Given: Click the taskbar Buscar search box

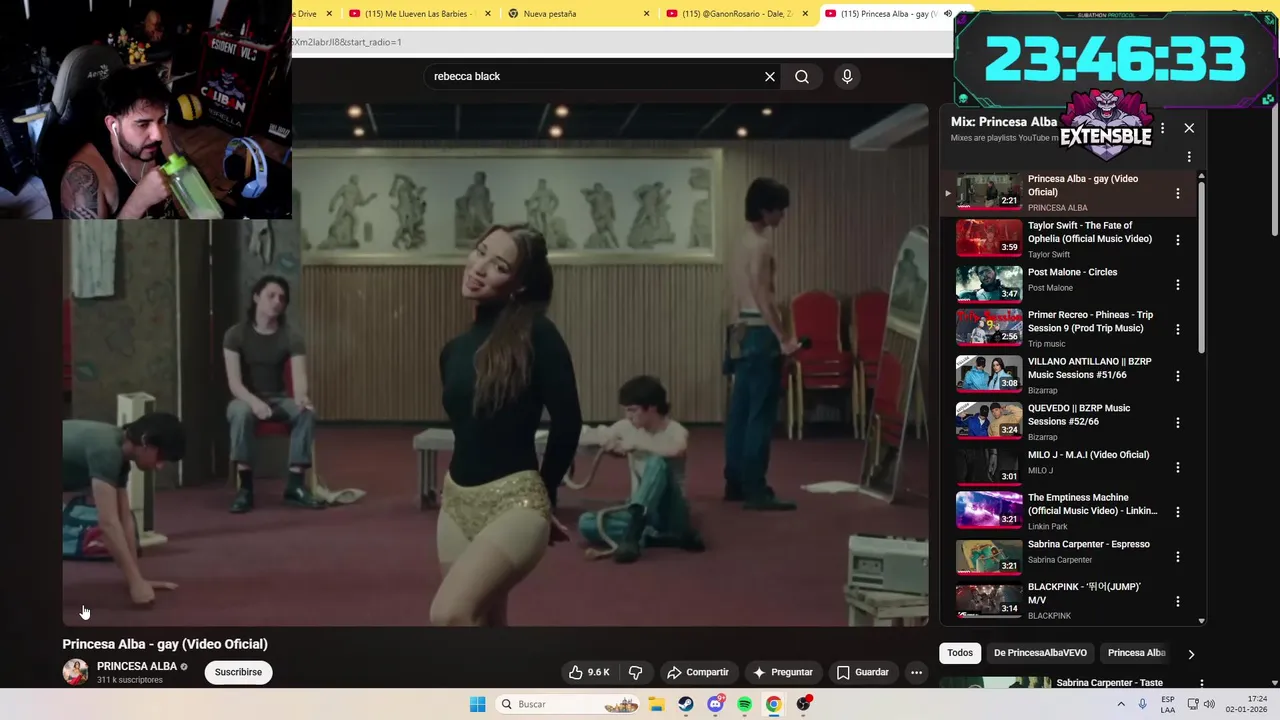Looking at the screenshot, I should 570,704.
